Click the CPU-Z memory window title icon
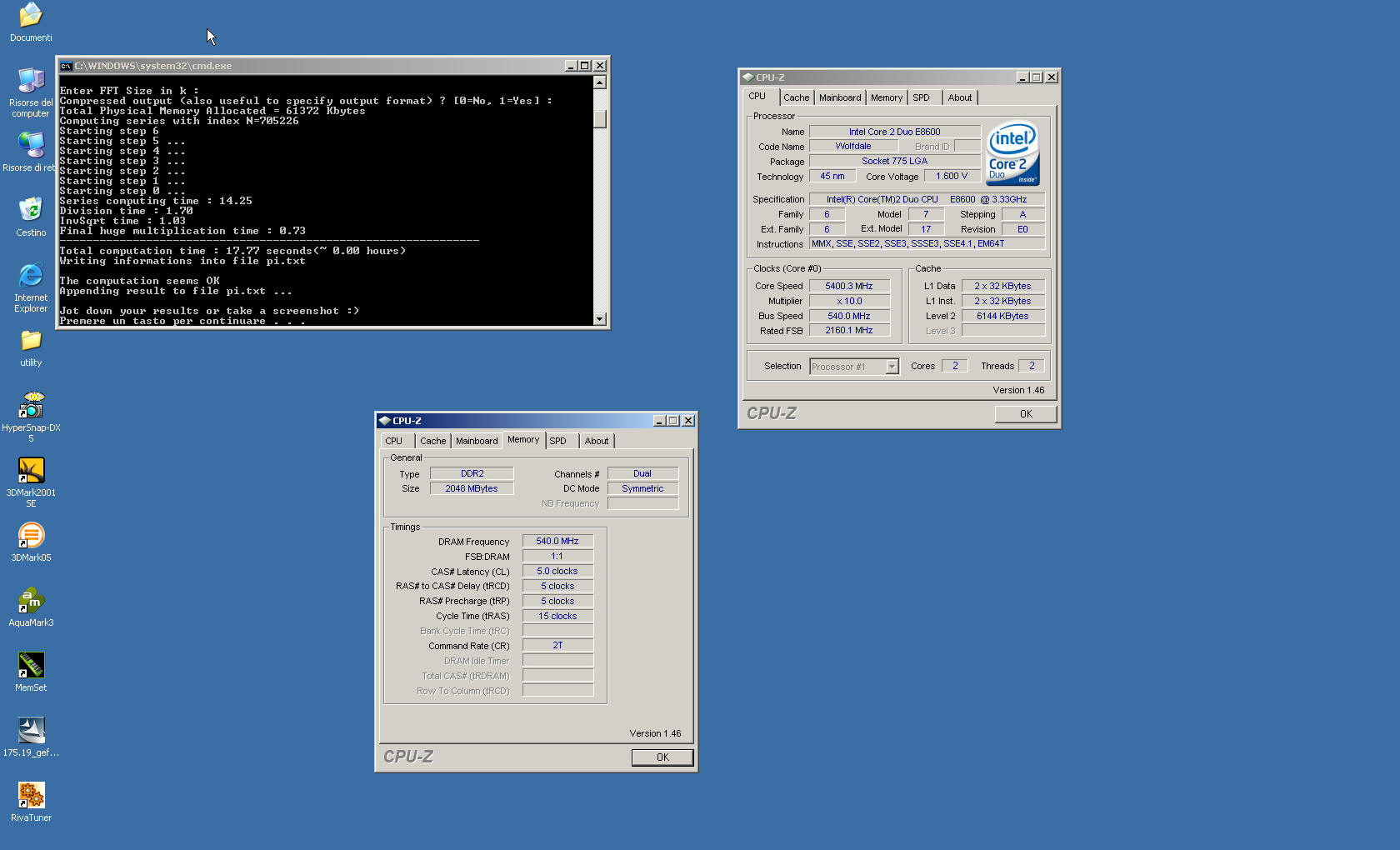The height and width of the screenshot is (850, 1400). click(x=384, y=421)
